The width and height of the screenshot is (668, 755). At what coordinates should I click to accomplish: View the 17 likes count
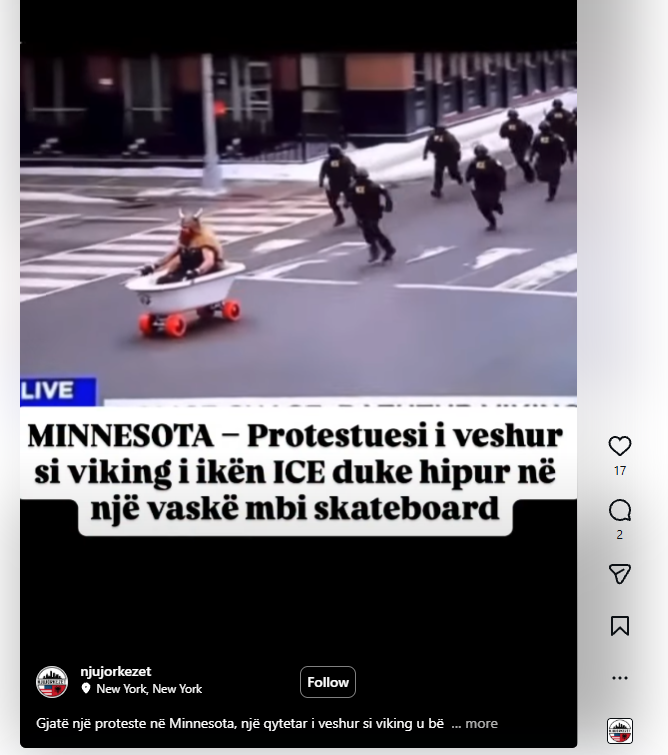pos(619,470)
